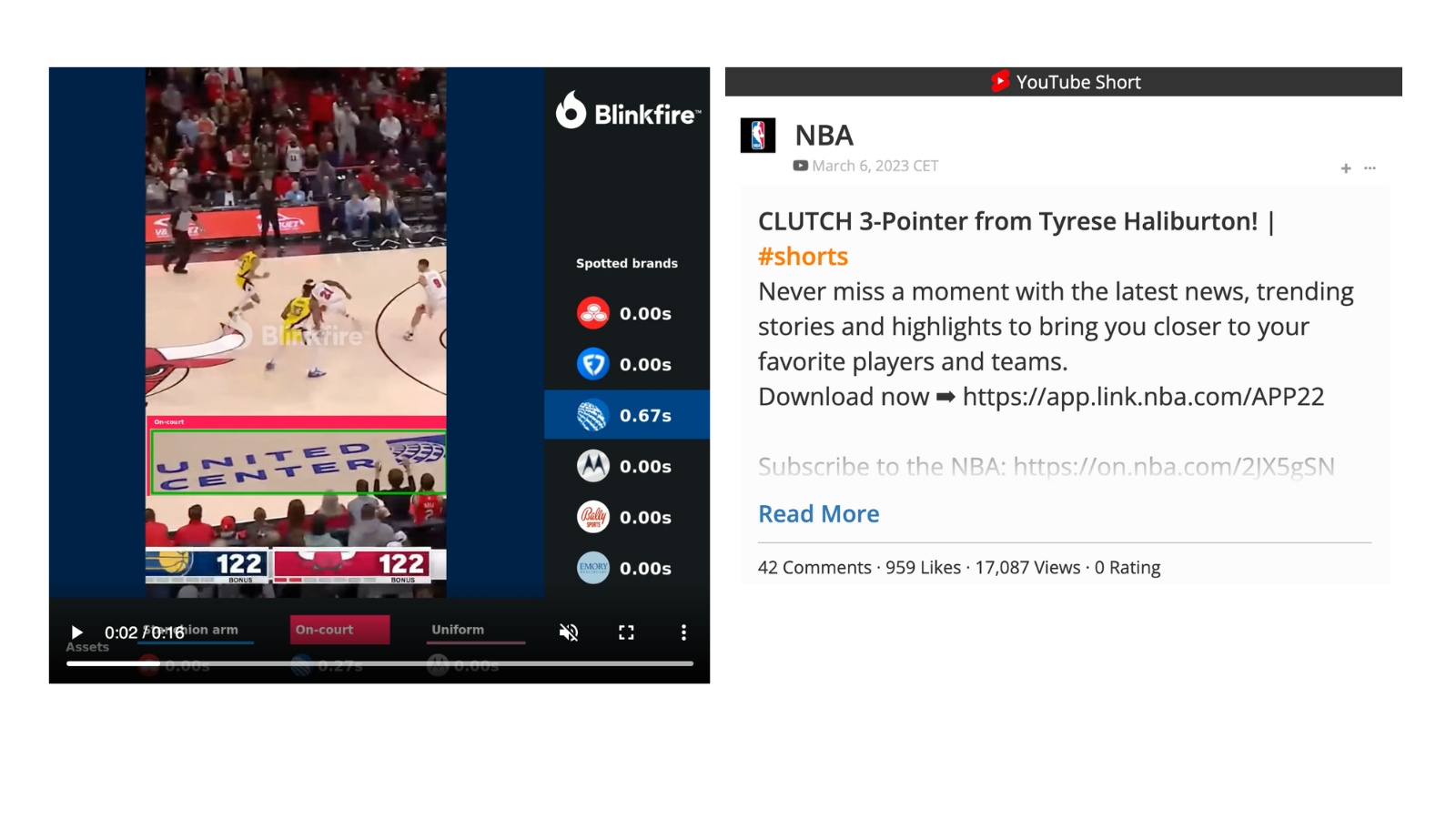Click the highlighted United Center globe brand icon
This screenshot has width=1456, height=819.
click(593, 414)
